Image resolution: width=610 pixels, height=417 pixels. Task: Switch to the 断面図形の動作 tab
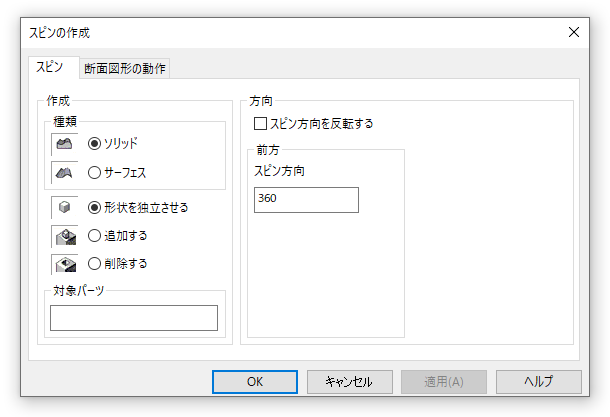[x=125, y=68]
